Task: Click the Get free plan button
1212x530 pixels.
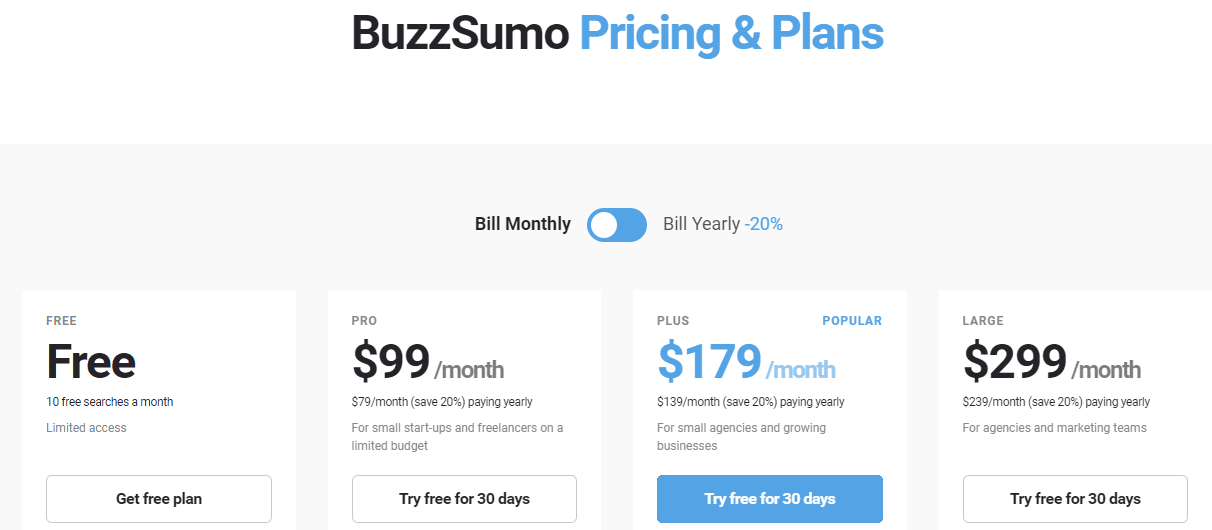Action: [x=159, y=499]
